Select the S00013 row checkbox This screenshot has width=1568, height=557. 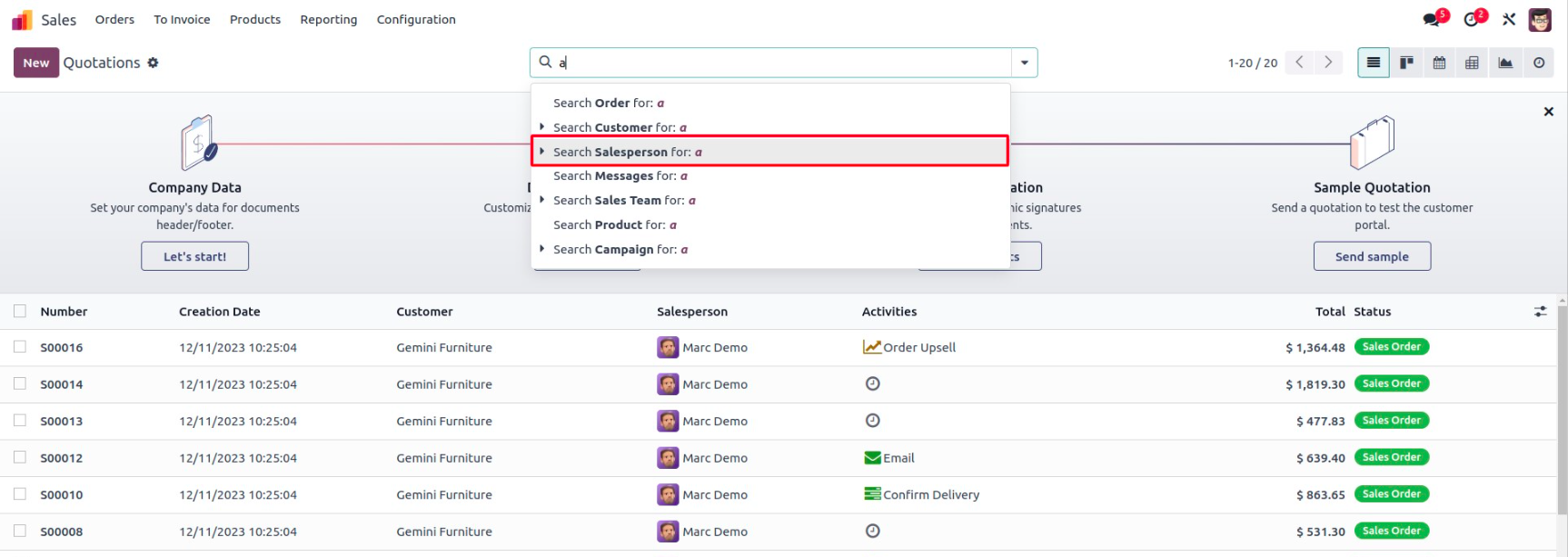click(20, 421)
